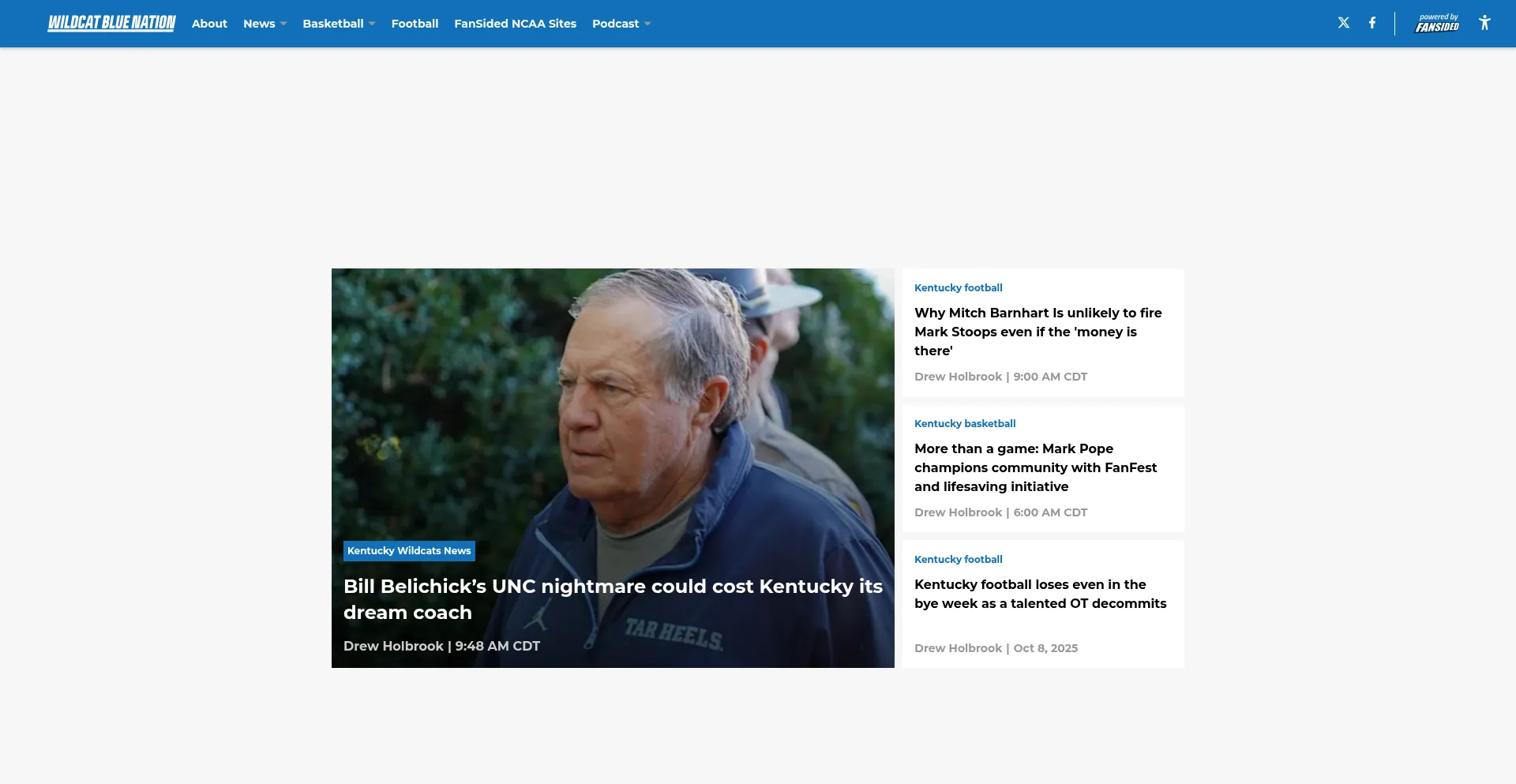Click Kentucky football label above Barnhart story
Image resolution: width=1516 pixels, height=784 pixels.
[x=958, y=287]
